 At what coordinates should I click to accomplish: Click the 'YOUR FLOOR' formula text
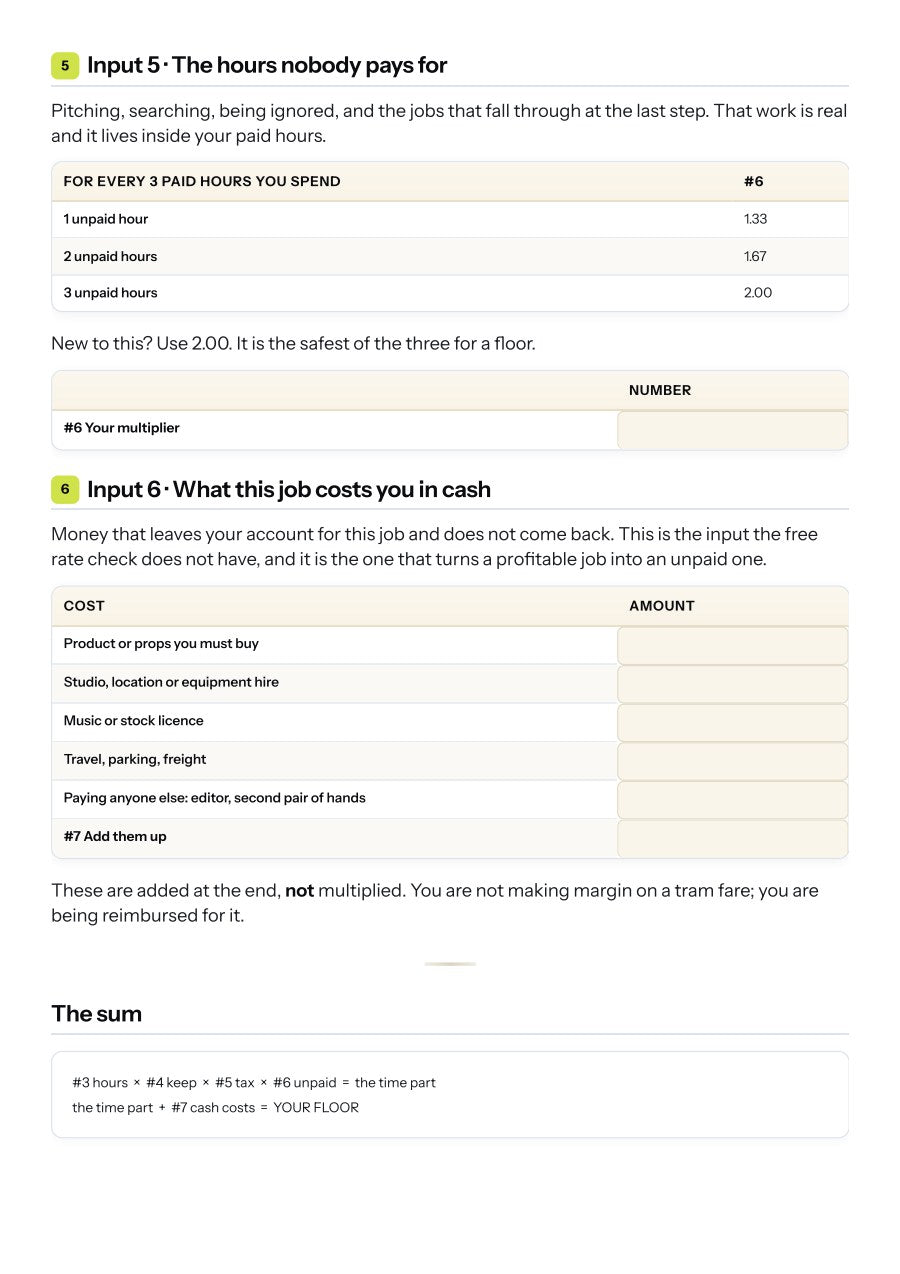click(x=316, y=1108)
